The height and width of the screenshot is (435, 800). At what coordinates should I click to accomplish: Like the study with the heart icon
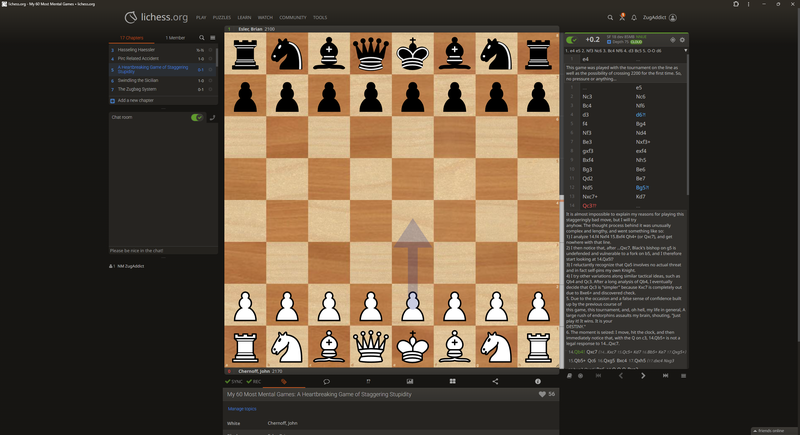(x=542, y=394)
